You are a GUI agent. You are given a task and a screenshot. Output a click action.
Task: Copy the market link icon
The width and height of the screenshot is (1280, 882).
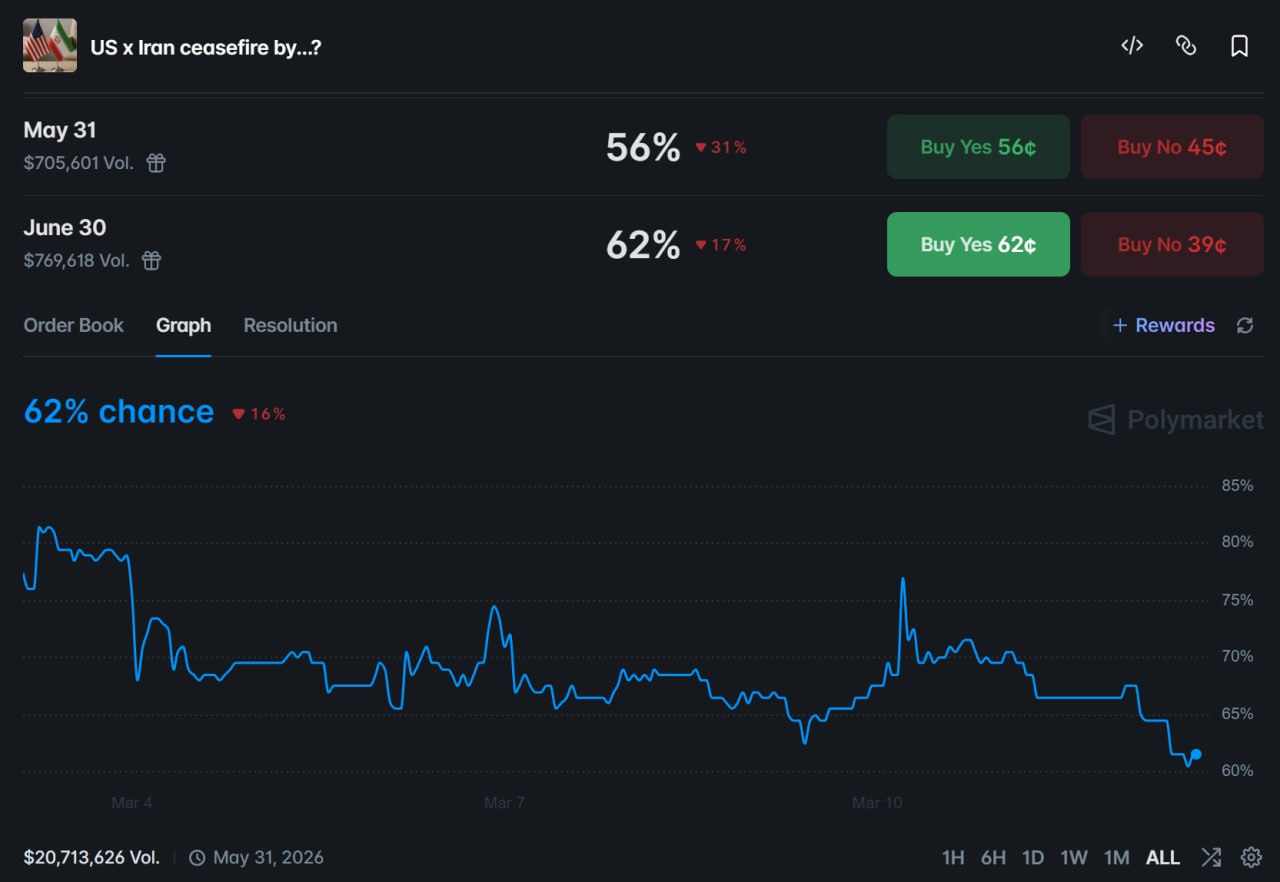coord(1186,46)
